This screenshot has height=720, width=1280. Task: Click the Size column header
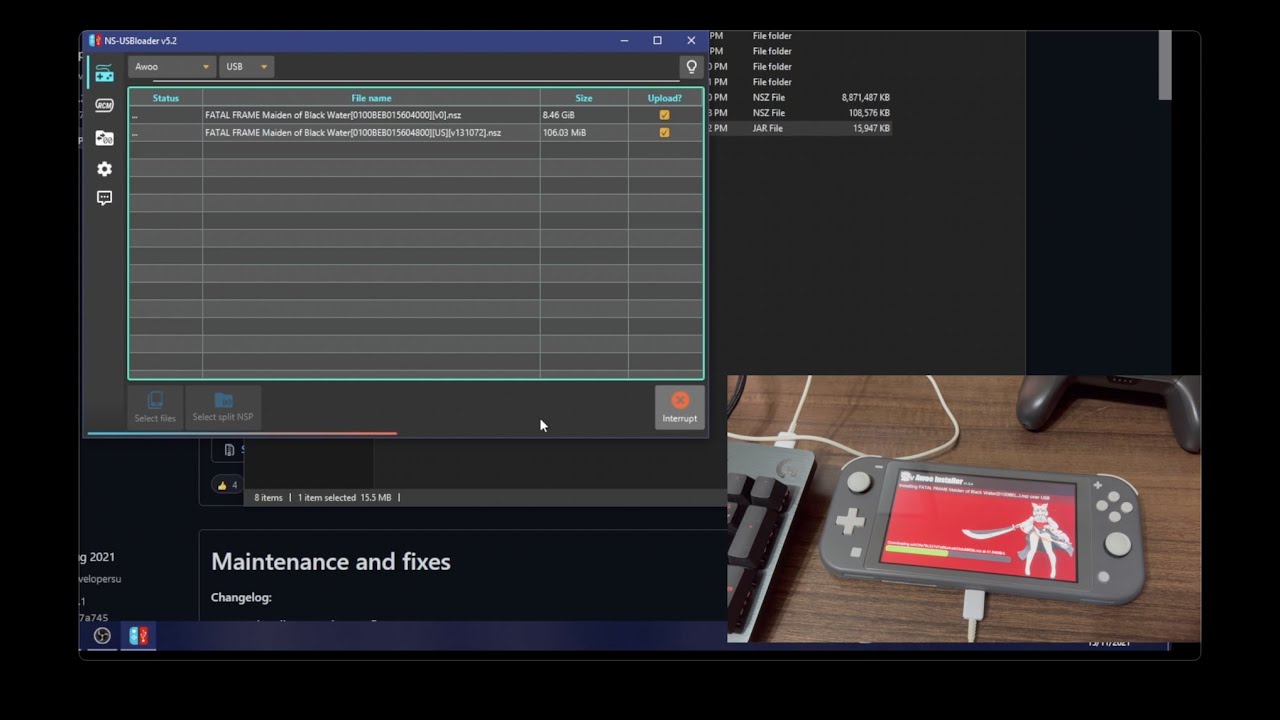(584, 98)
